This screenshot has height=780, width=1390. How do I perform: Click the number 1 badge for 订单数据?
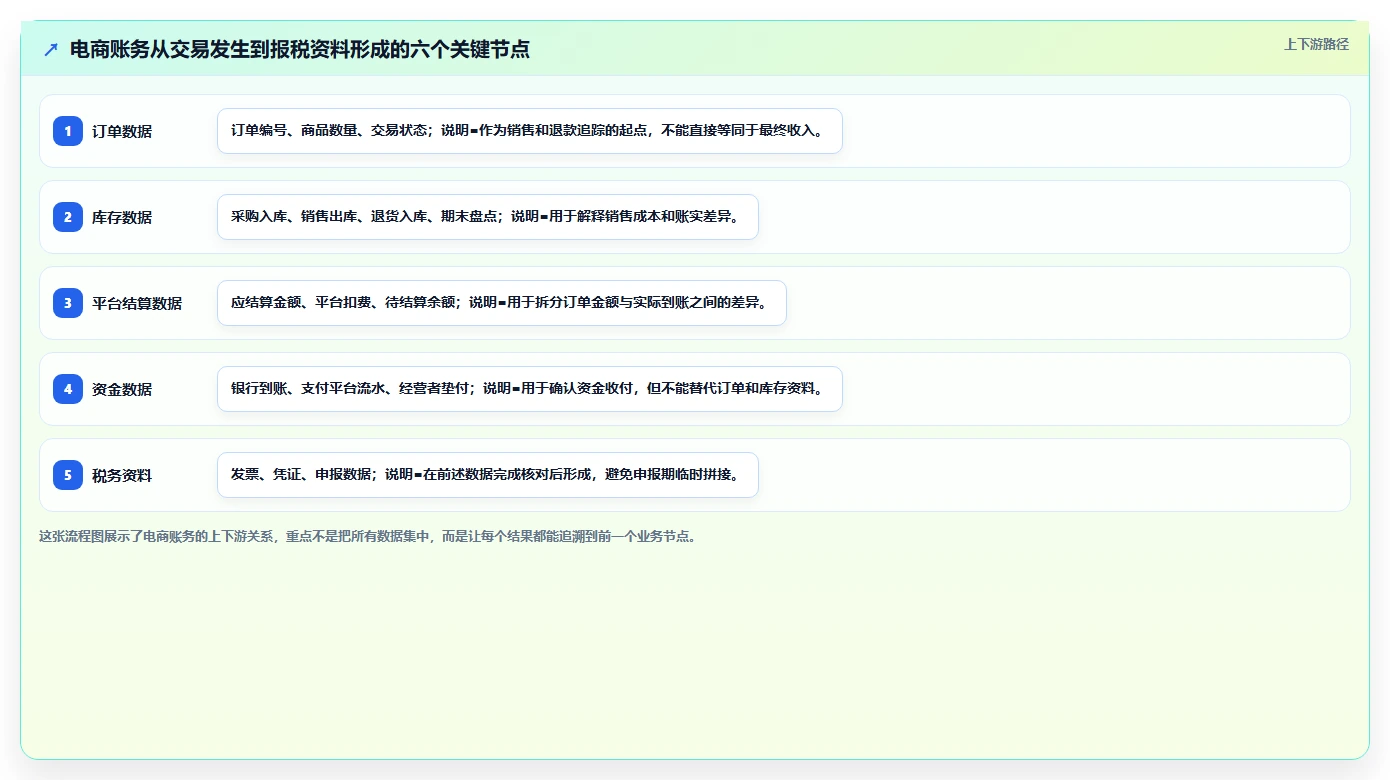tap(68, 131)
